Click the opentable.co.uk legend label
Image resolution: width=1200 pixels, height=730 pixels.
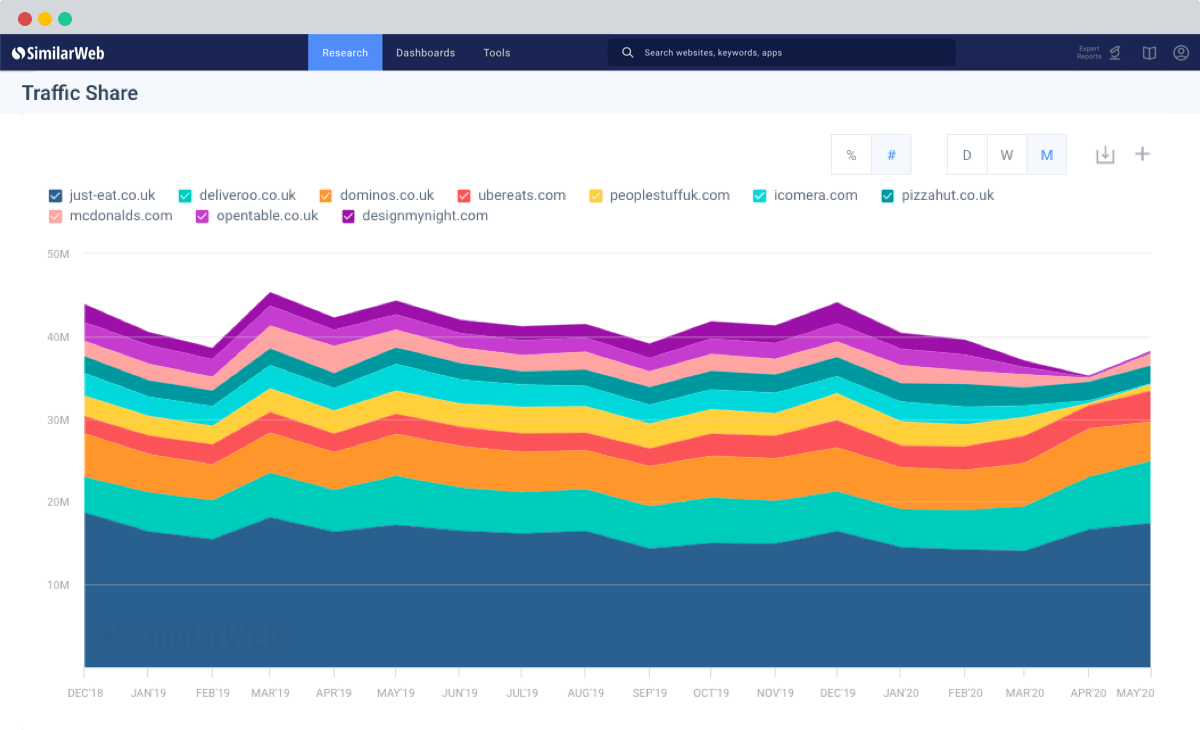[267, 216]
